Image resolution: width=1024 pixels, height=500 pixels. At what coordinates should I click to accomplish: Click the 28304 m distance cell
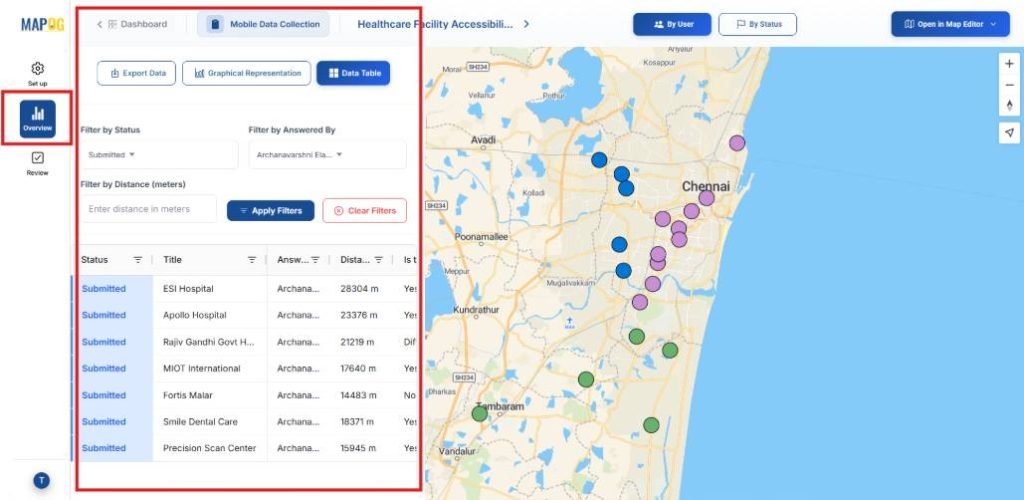pos(359,289)
